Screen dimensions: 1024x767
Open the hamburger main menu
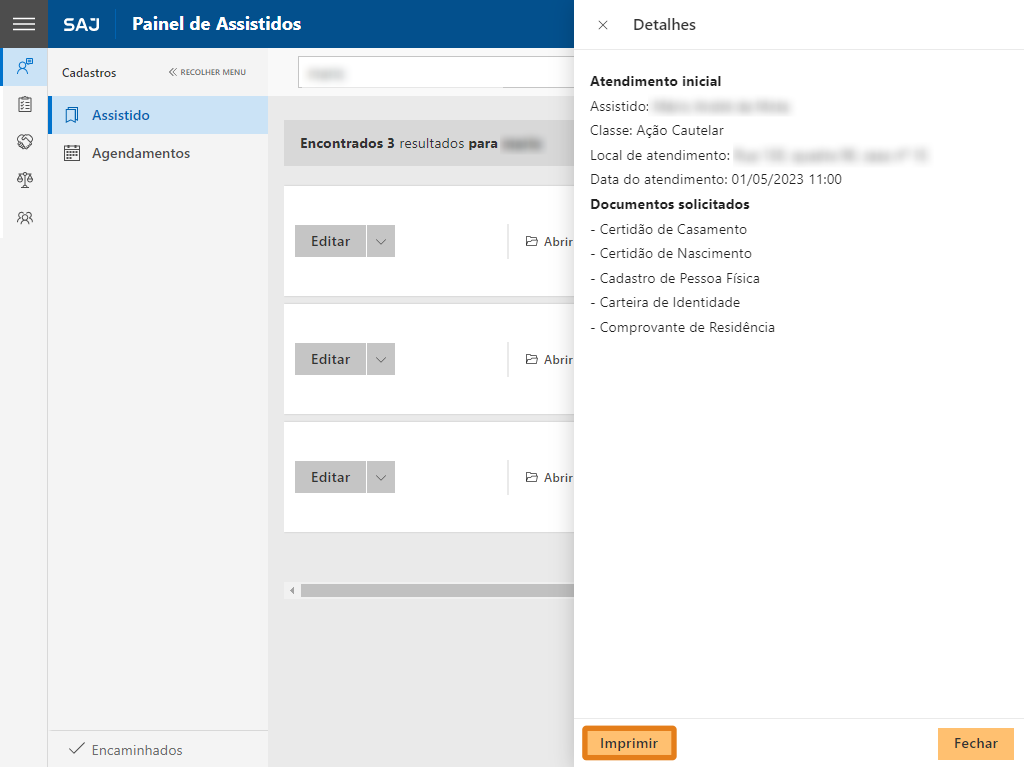click(24, 24)
